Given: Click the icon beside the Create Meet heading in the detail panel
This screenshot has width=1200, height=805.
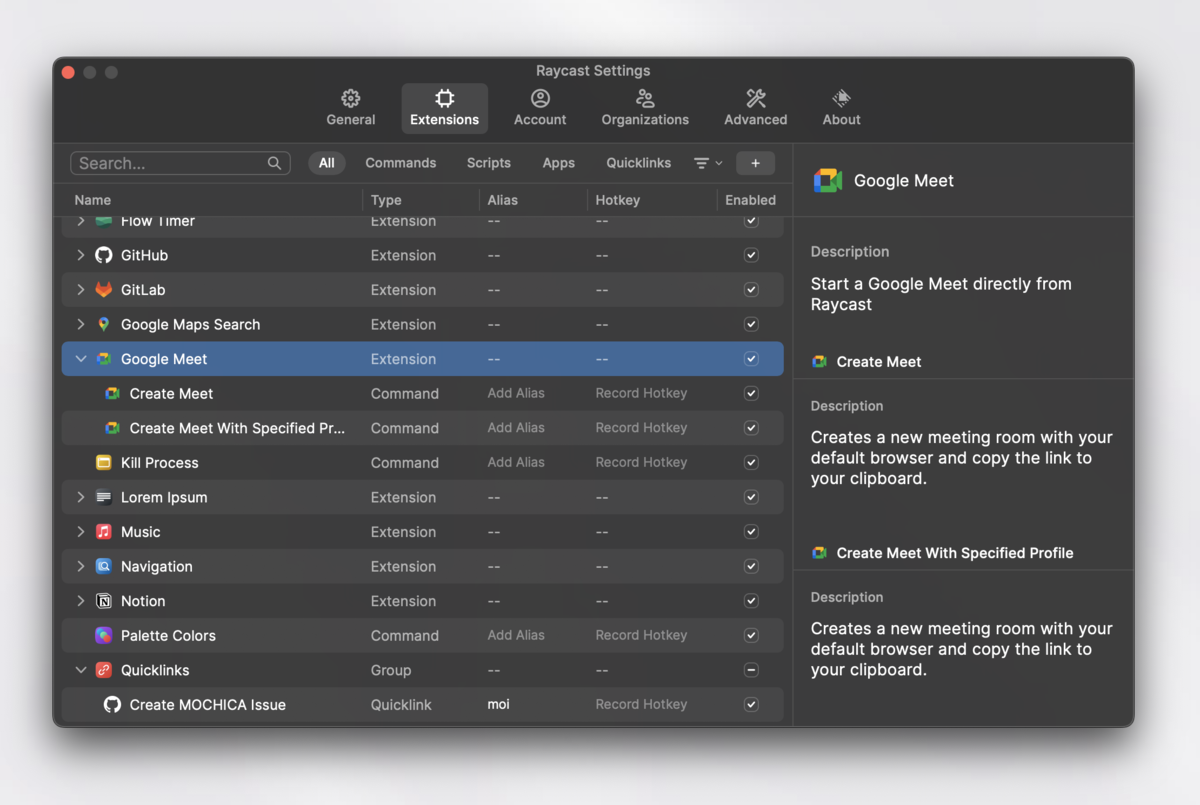Looking at the screenshot, I should [x=819, y=362].
